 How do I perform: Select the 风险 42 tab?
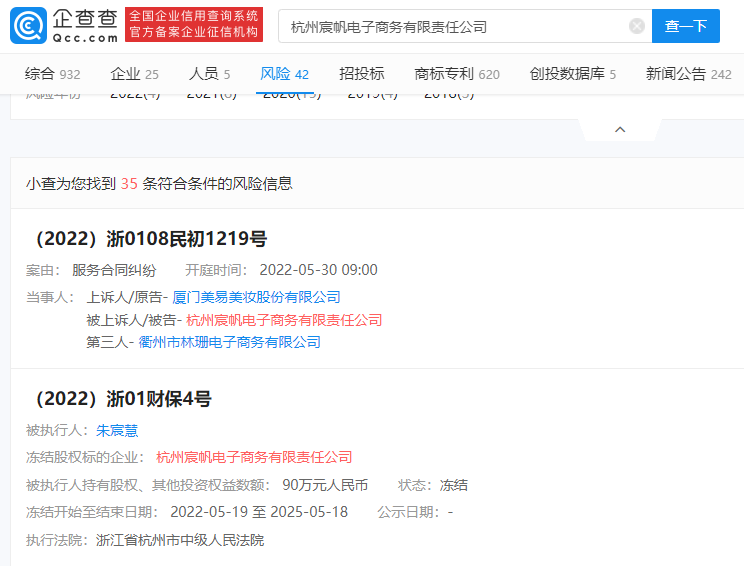click(284, 74)
